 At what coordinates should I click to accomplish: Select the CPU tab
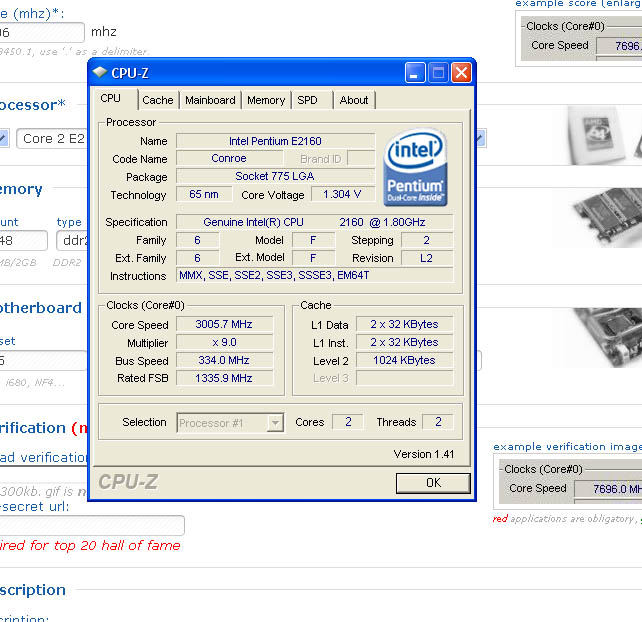click(111, 99)
